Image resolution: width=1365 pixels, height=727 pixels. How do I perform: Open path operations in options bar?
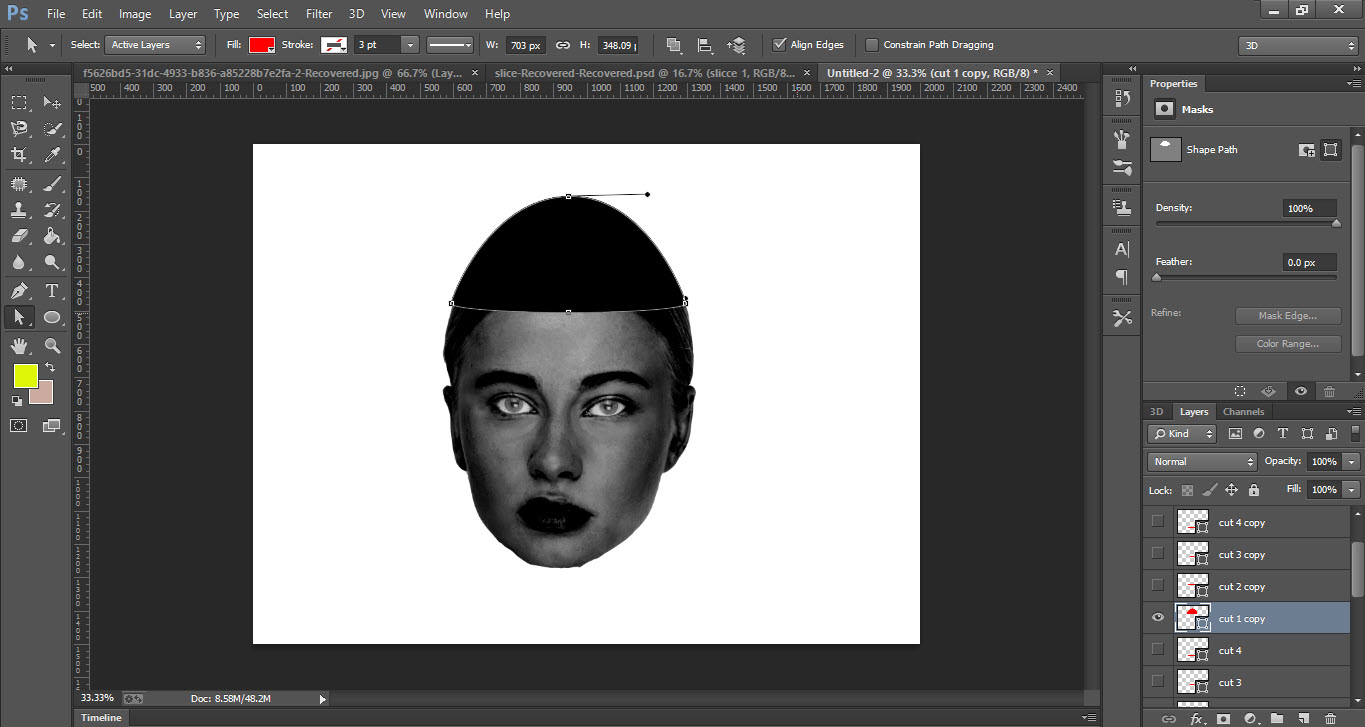tap(673, 45)
